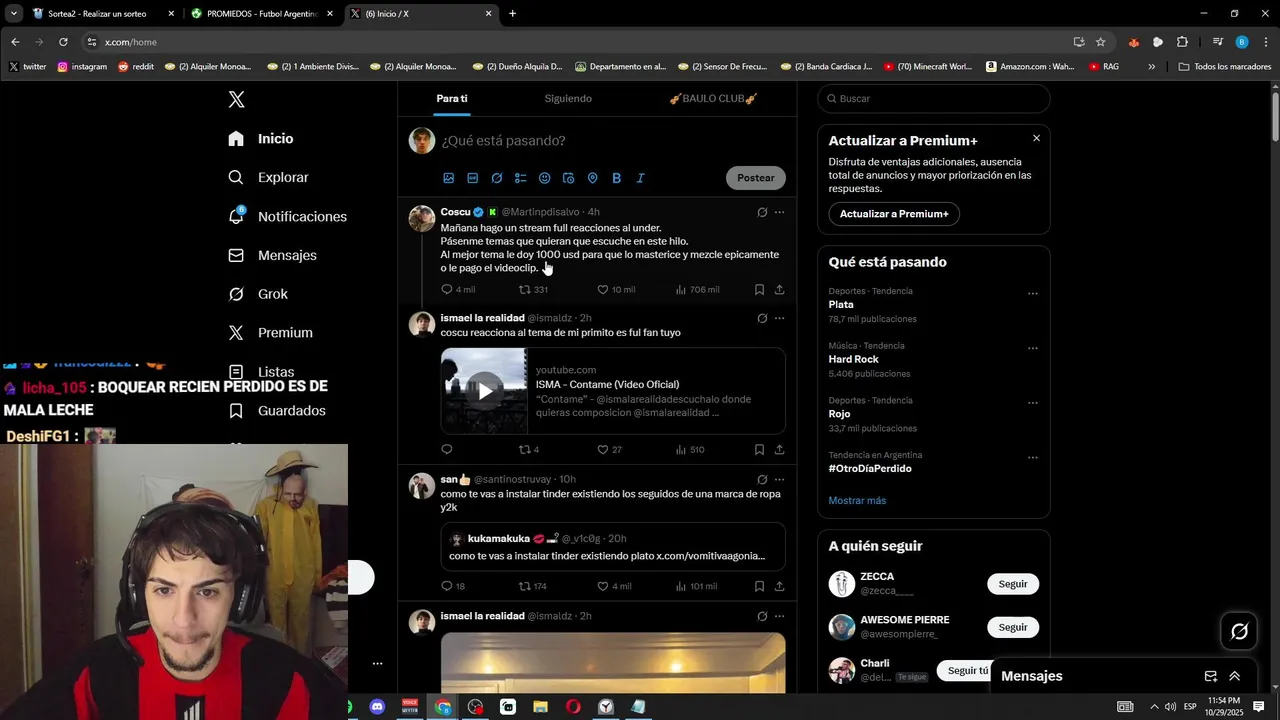The image size is (1280, 720).
Task: Bookmark san's tinder post
Action: pyautogui.click(x=759, y=586)
